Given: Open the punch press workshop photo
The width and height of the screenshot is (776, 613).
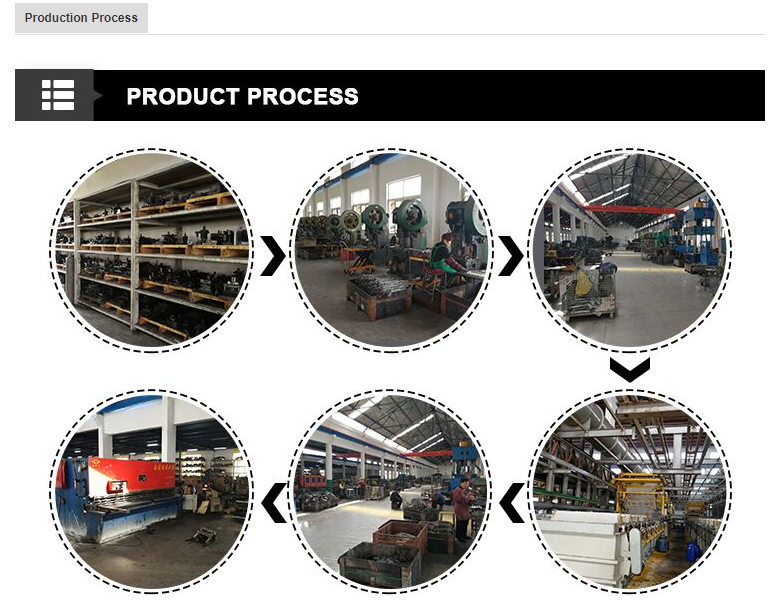Looking at the screenshot, I should coord(391,250).
